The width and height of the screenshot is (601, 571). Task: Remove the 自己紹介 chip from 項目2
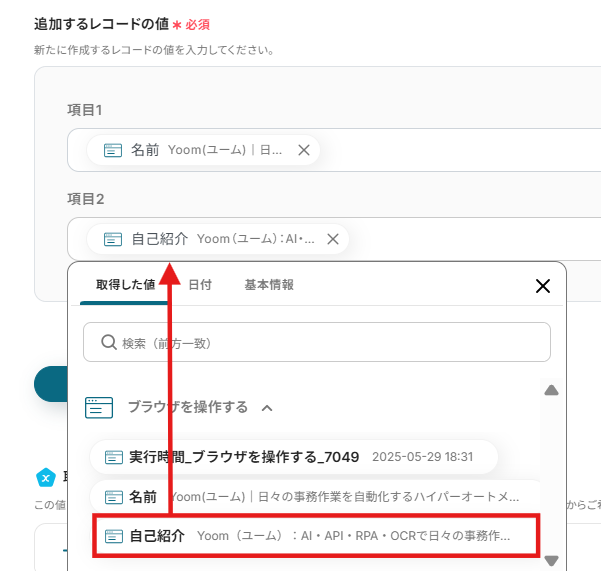point(333,239)
